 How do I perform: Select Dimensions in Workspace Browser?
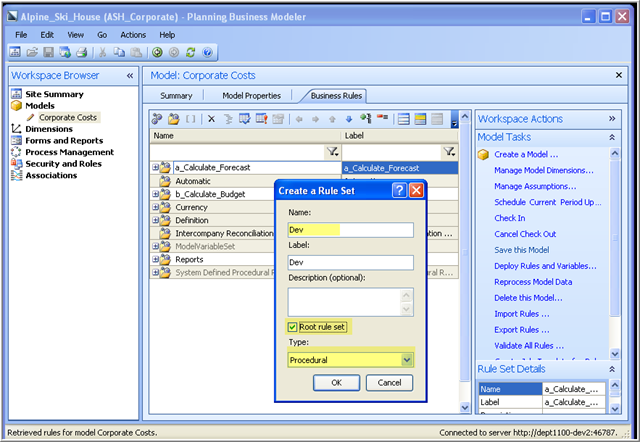pos(49,129)
